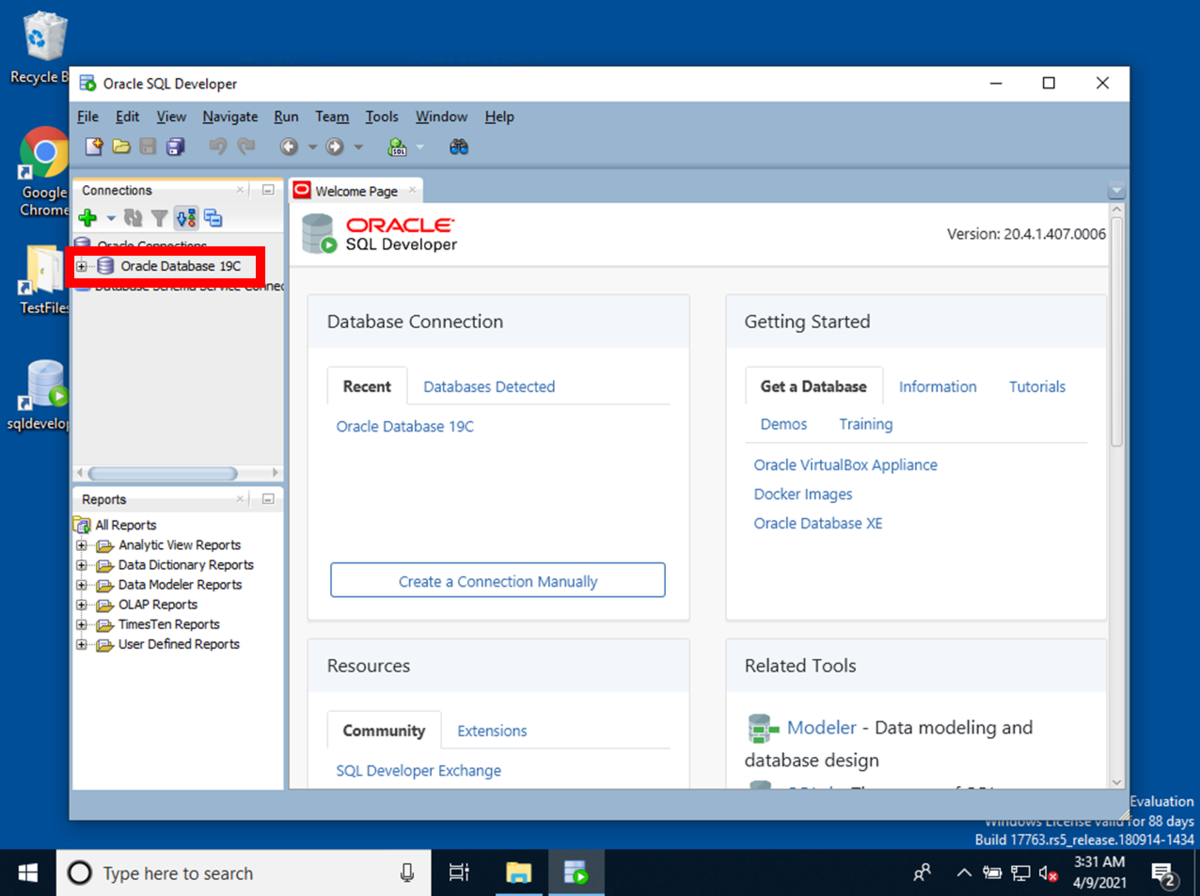The image size is (1200, 896).
Task: Click the Save All icon
Action: coord(175,147)
